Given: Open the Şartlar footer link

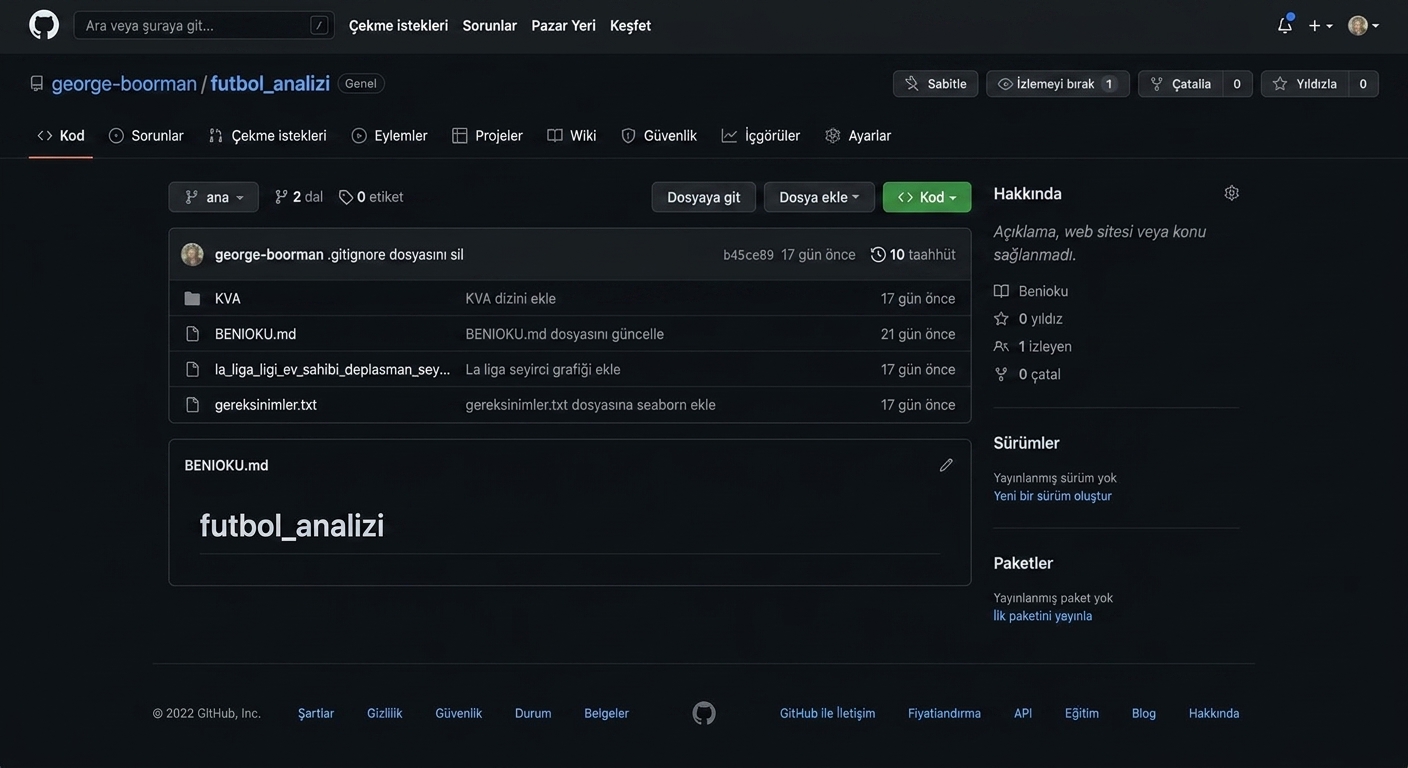Looking at the screenshot, I should (316, 713).
